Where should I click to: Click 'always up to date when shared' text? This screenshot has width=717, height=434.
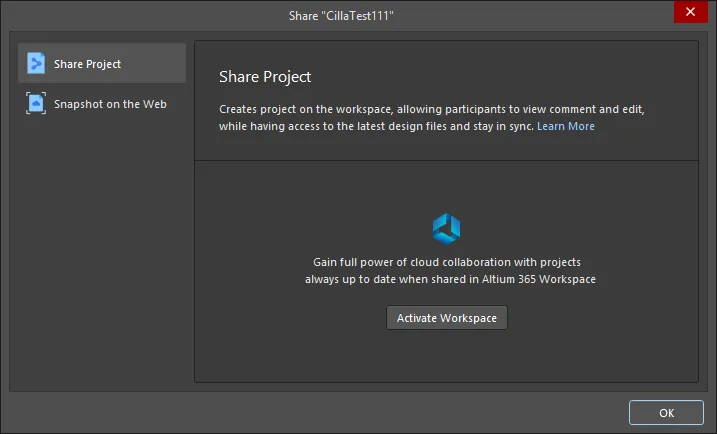(450, 279)
